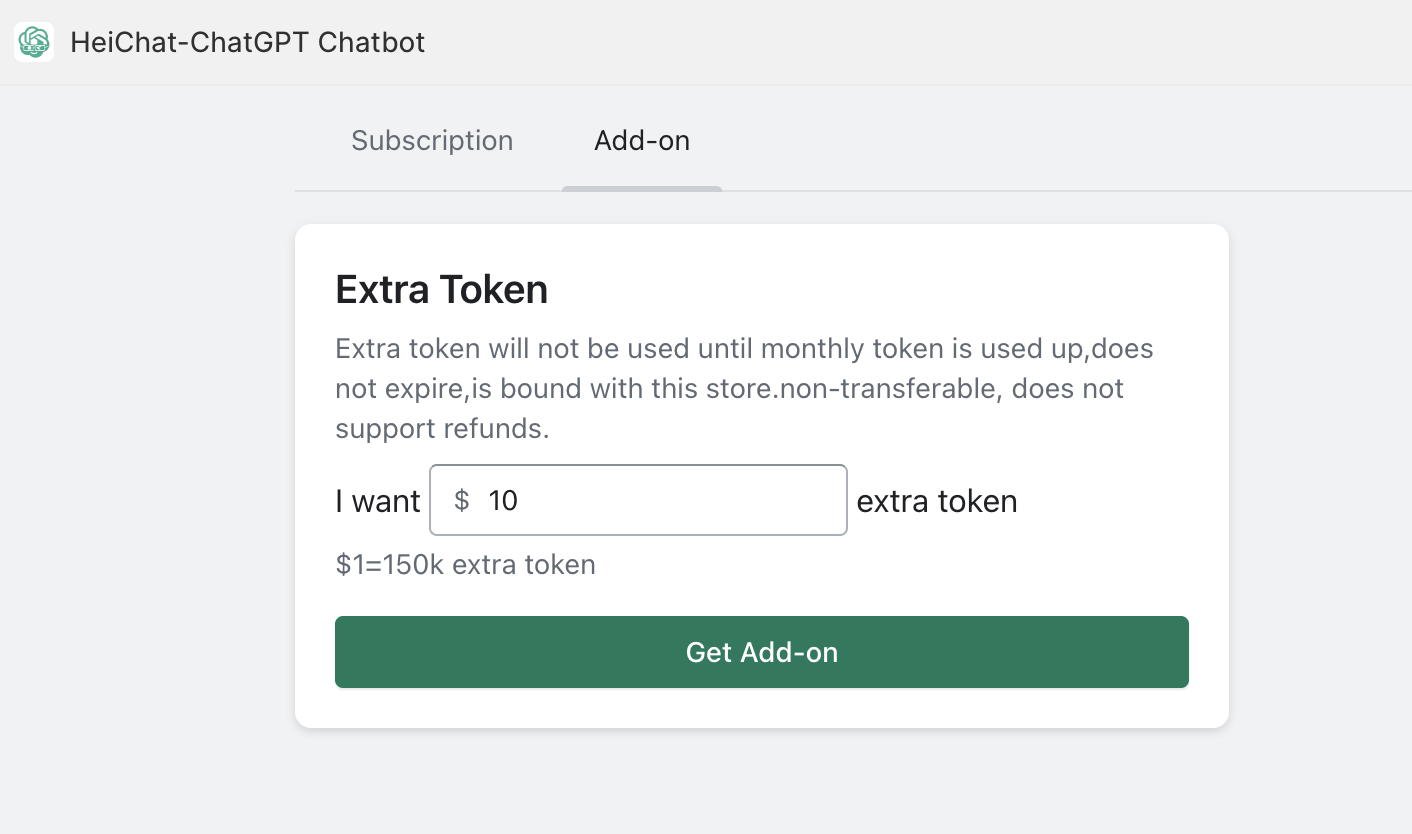
Task: Switch to the Subscription tab
Action: [x=432, y=140]
